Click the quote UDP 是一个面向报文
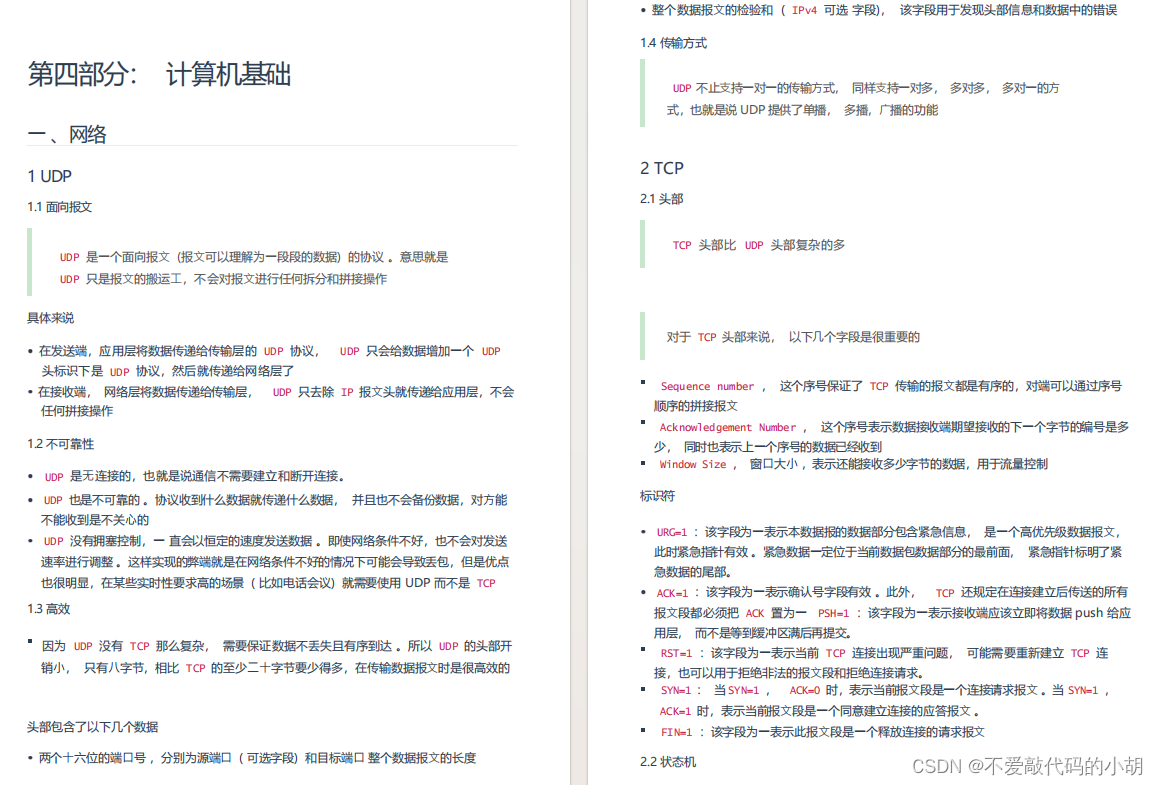Screen dimensions: 1158x785 254,268
